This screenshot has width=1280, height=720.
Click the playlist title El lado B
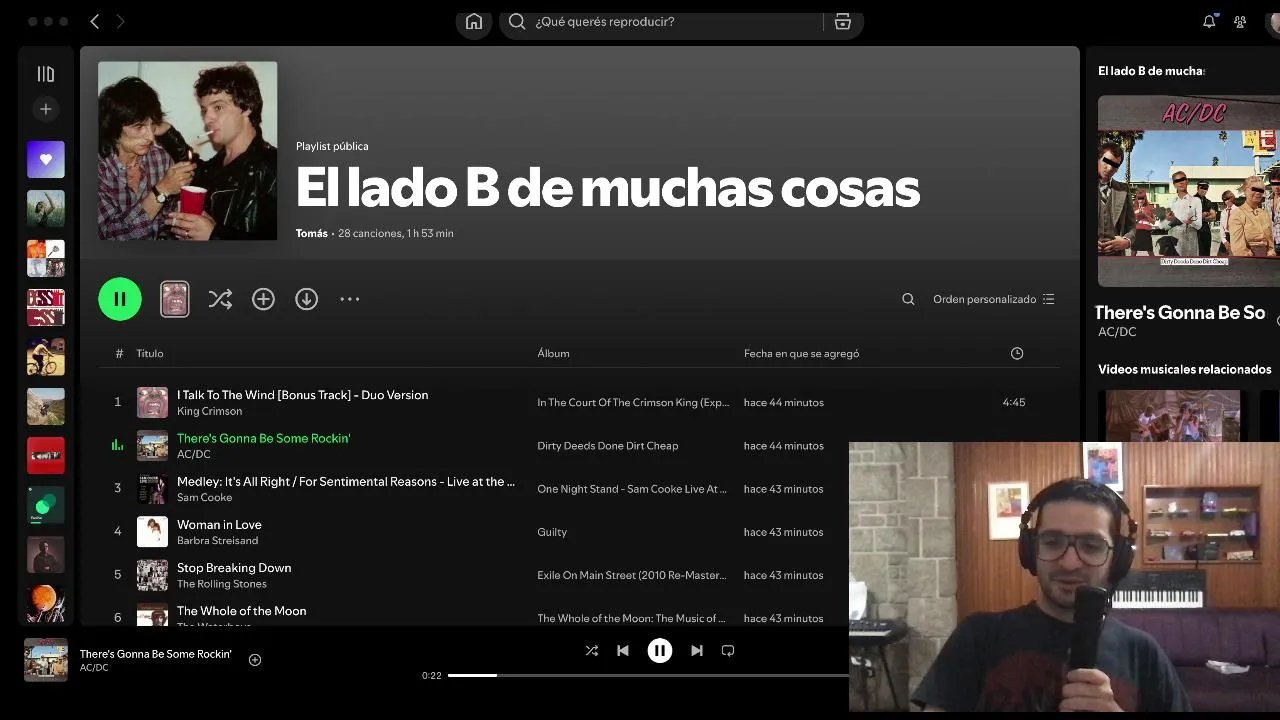click(608, 187)
